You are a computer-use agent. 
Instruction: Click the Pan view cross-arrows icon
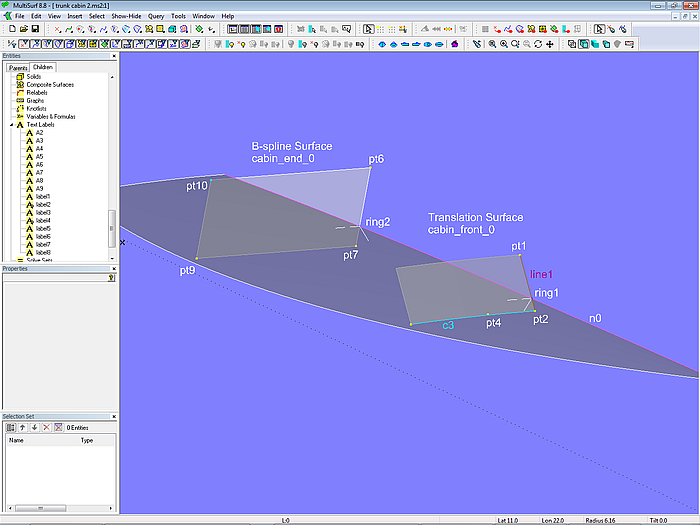point(550,44)
